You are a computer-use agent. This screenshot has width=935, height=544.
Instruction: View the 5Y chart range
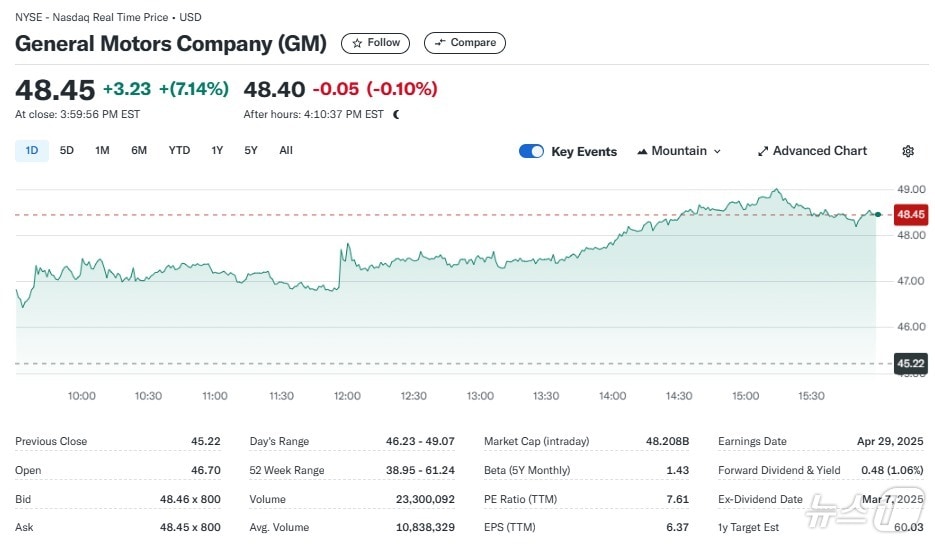click(x=251, y=151)
